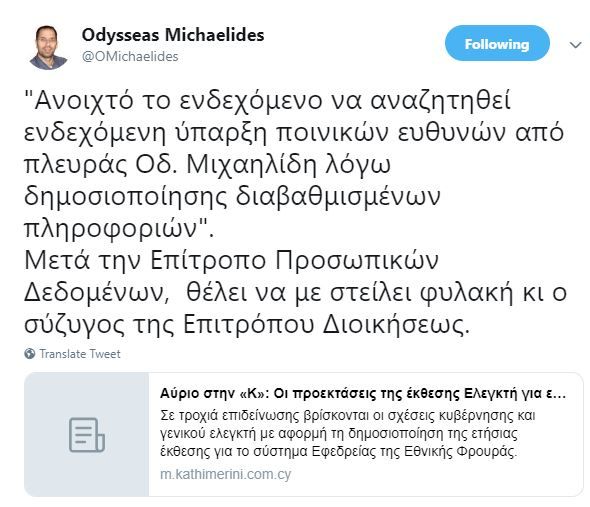Screen dimensions: 590x507
Task: Click the last tweet line mentioning Επιτρόπου Διοικήσεως
Action: coord(247,324)
